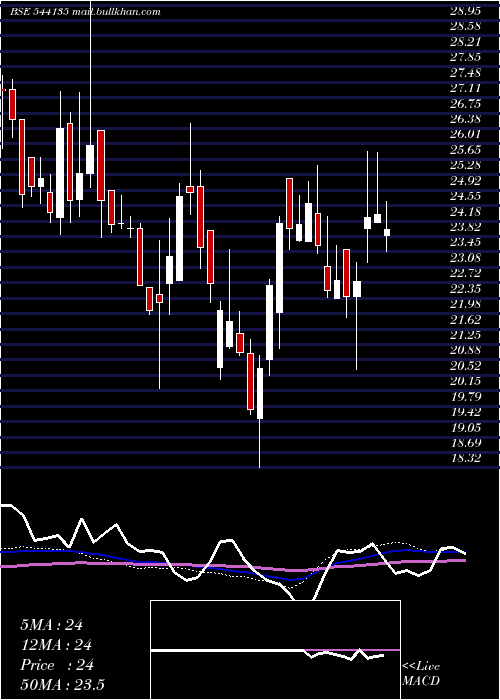Viewport: 500px width, 700px height.
Task: Click the 19.05 price axis label
Action: click(x=465, y=429)
